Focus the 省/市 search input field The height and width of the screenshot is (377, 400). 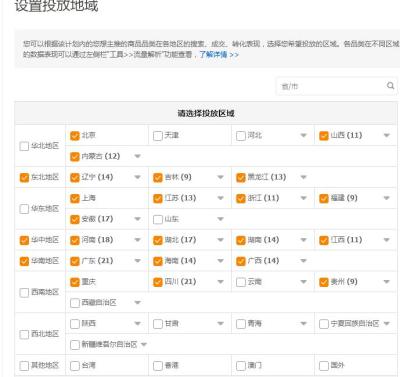337,86
